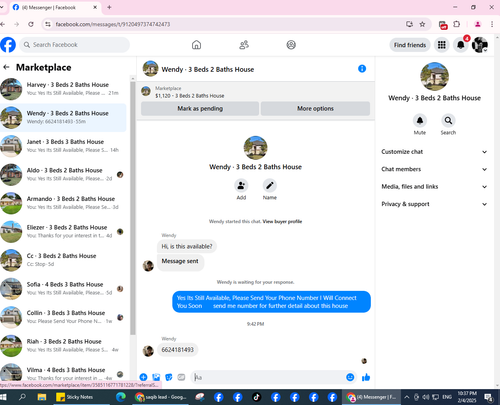Open the Friends icon in top navigation

(x=244, y=45)
